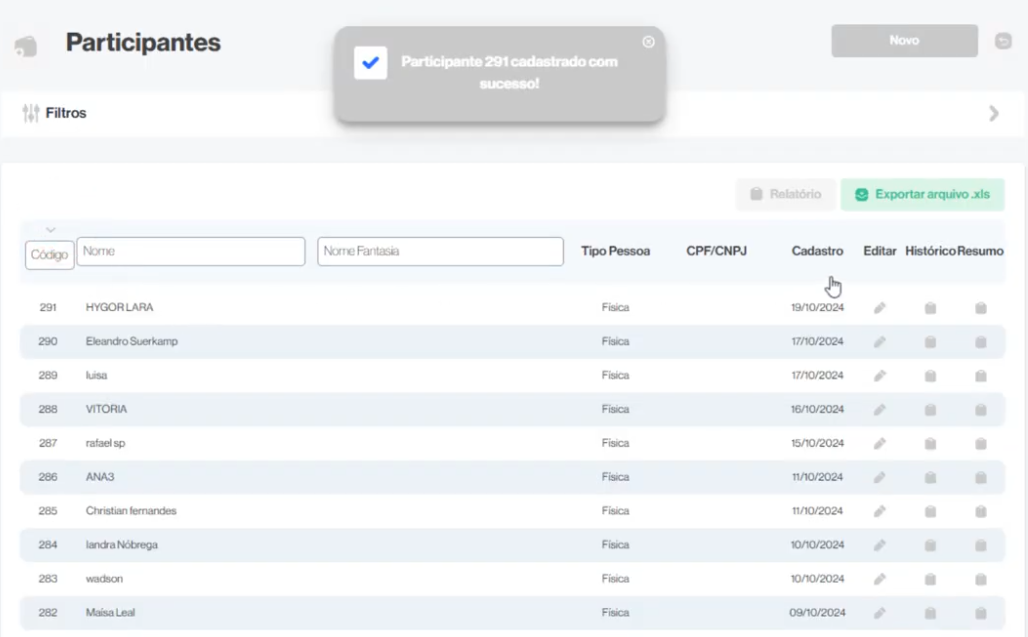
Task: Click the Tipo Pessoa column header
Action: pos(615,251)
